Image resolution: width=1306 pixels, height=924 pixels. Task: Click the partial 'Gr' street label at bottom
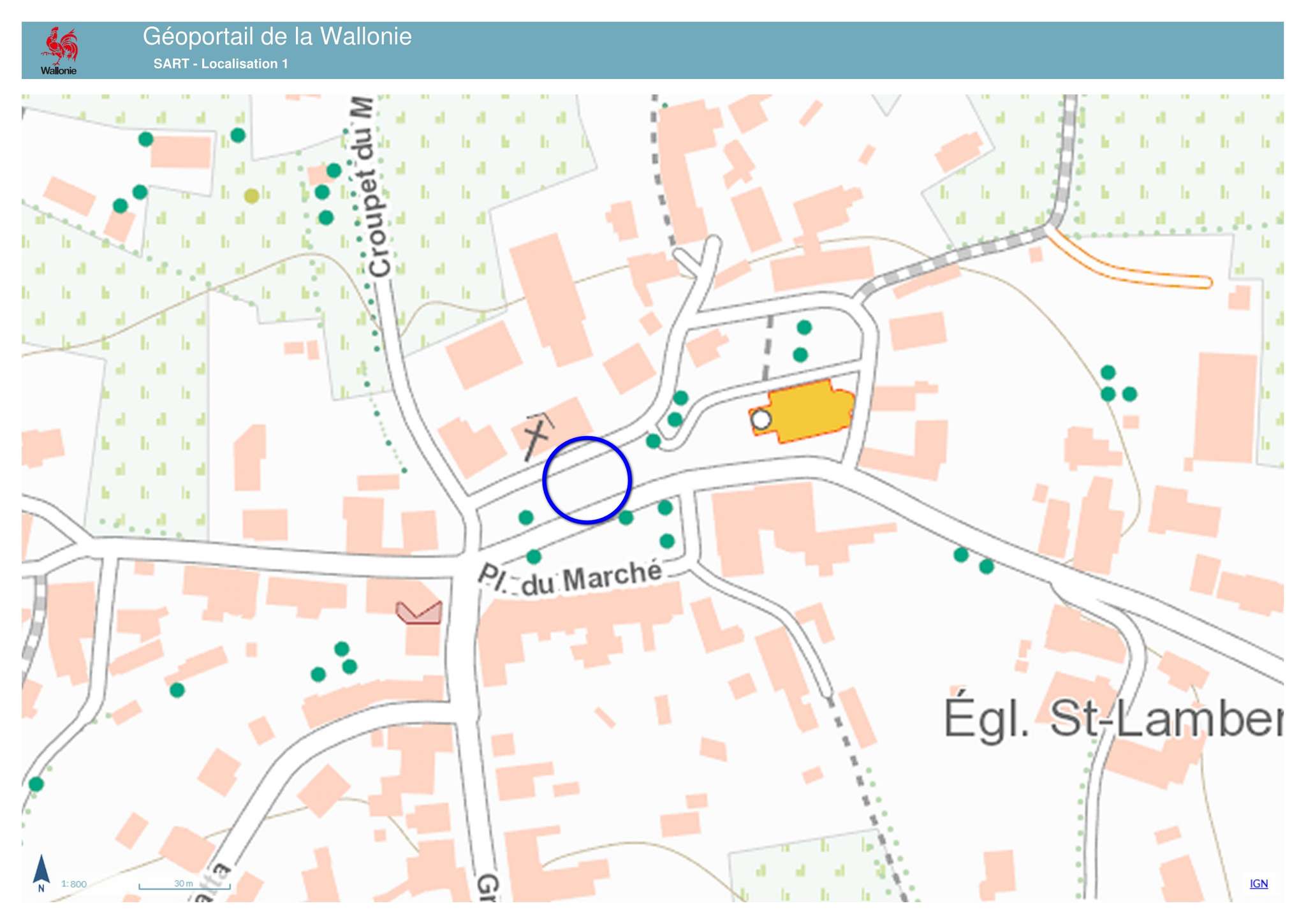click(488, 887)
